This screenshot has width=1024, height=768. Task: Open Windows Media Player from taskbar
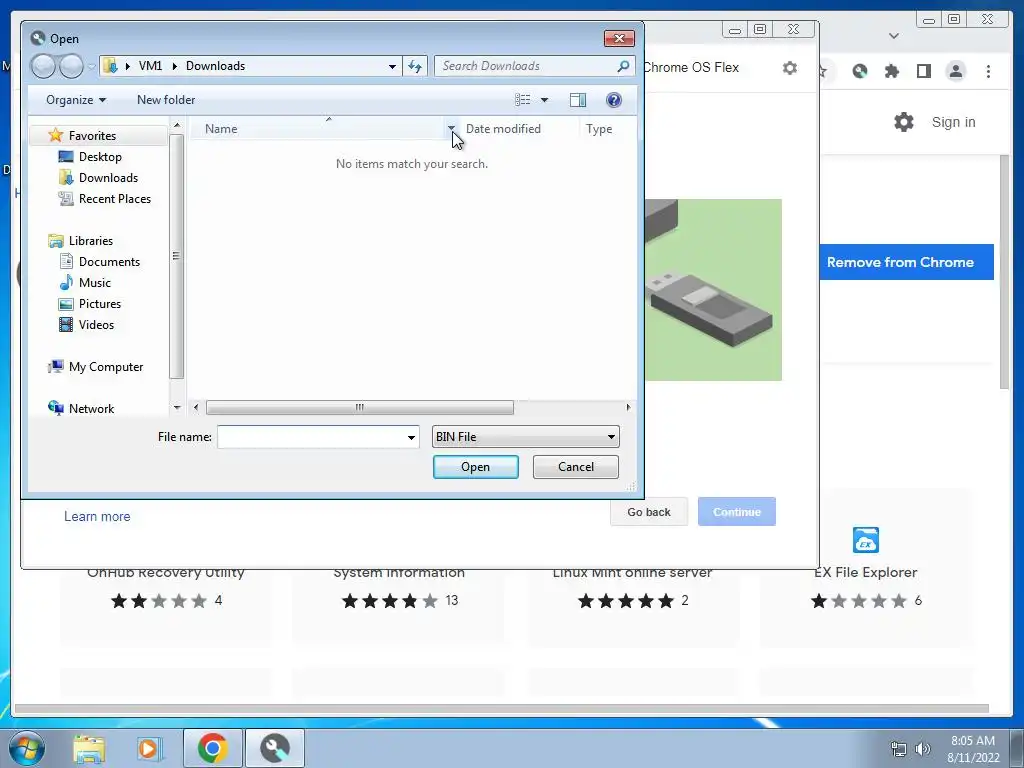150,748
